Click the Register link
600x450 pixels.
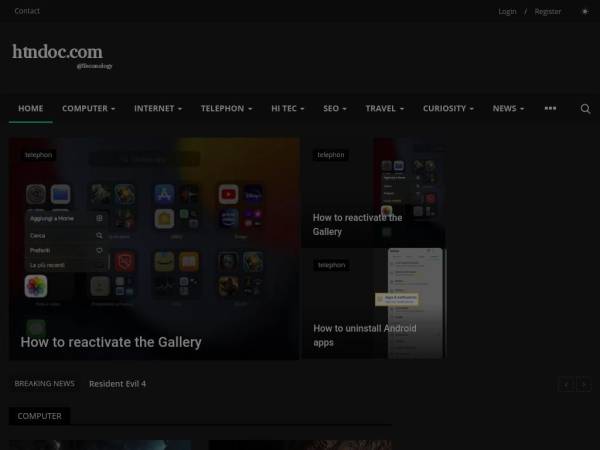[548, 12]
